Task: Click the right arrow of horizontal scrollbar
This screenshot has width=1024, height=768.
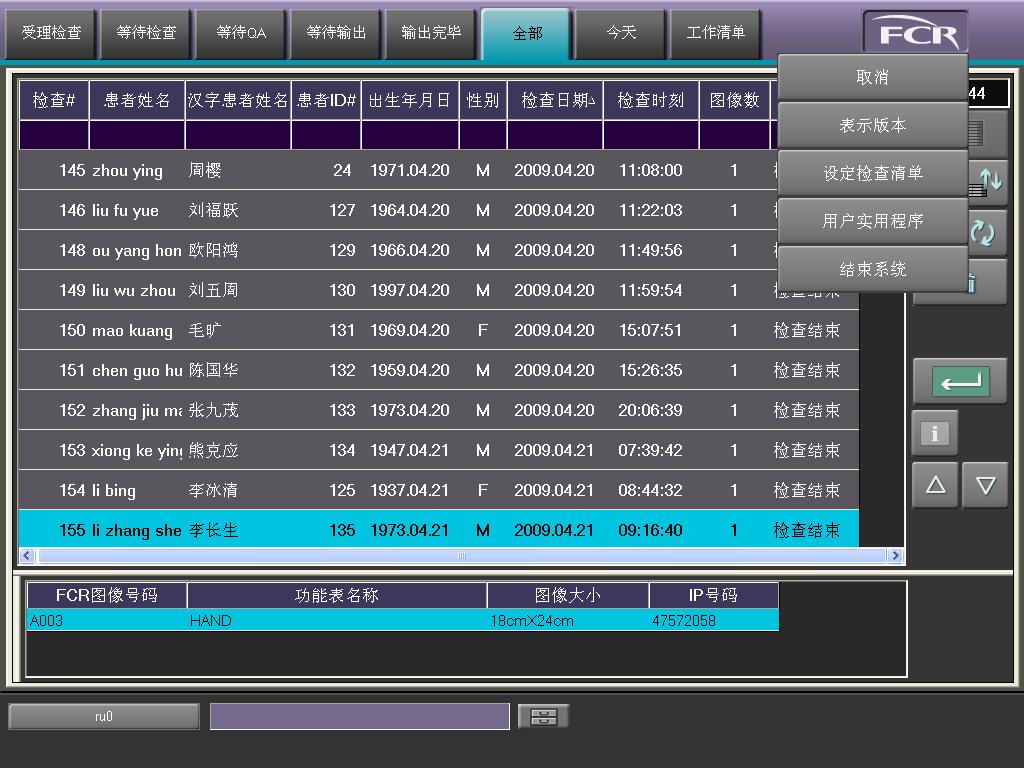Action: (x=895, y=556)
